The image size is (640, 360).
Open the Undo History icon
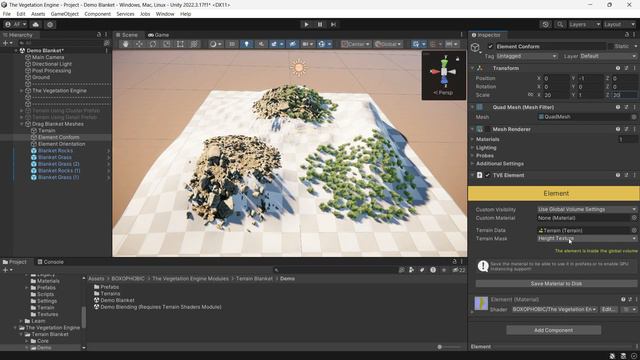tap(545, 24)
